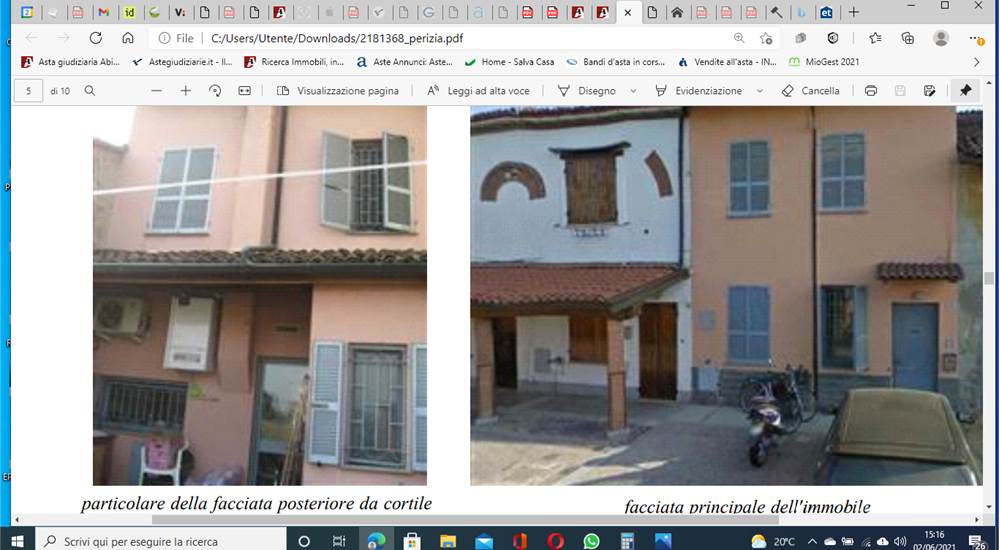Open the main facade photo

[726, 295]
